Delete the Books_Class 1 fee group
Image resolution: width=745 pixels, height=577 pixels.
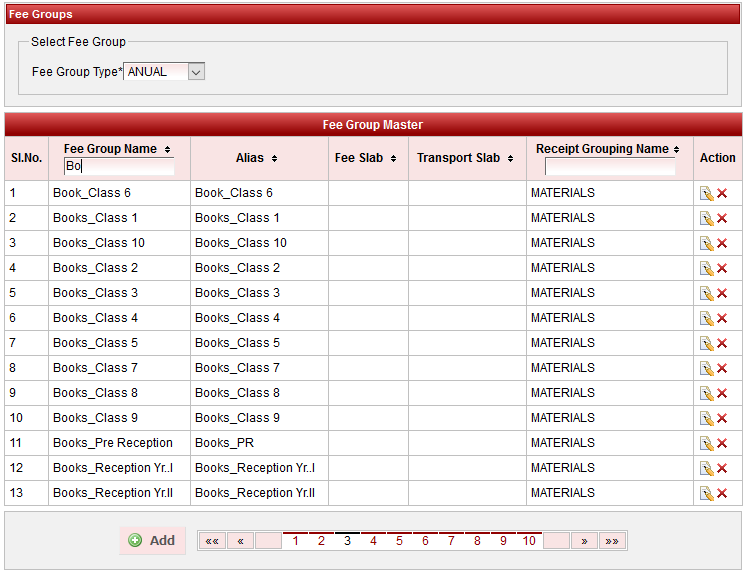722,218
